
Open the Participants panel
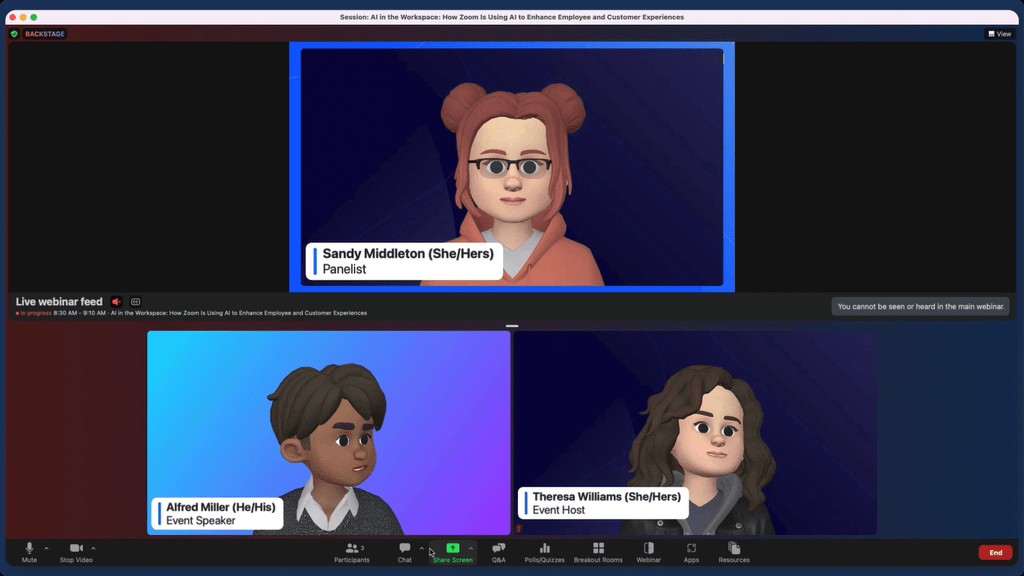352,552
